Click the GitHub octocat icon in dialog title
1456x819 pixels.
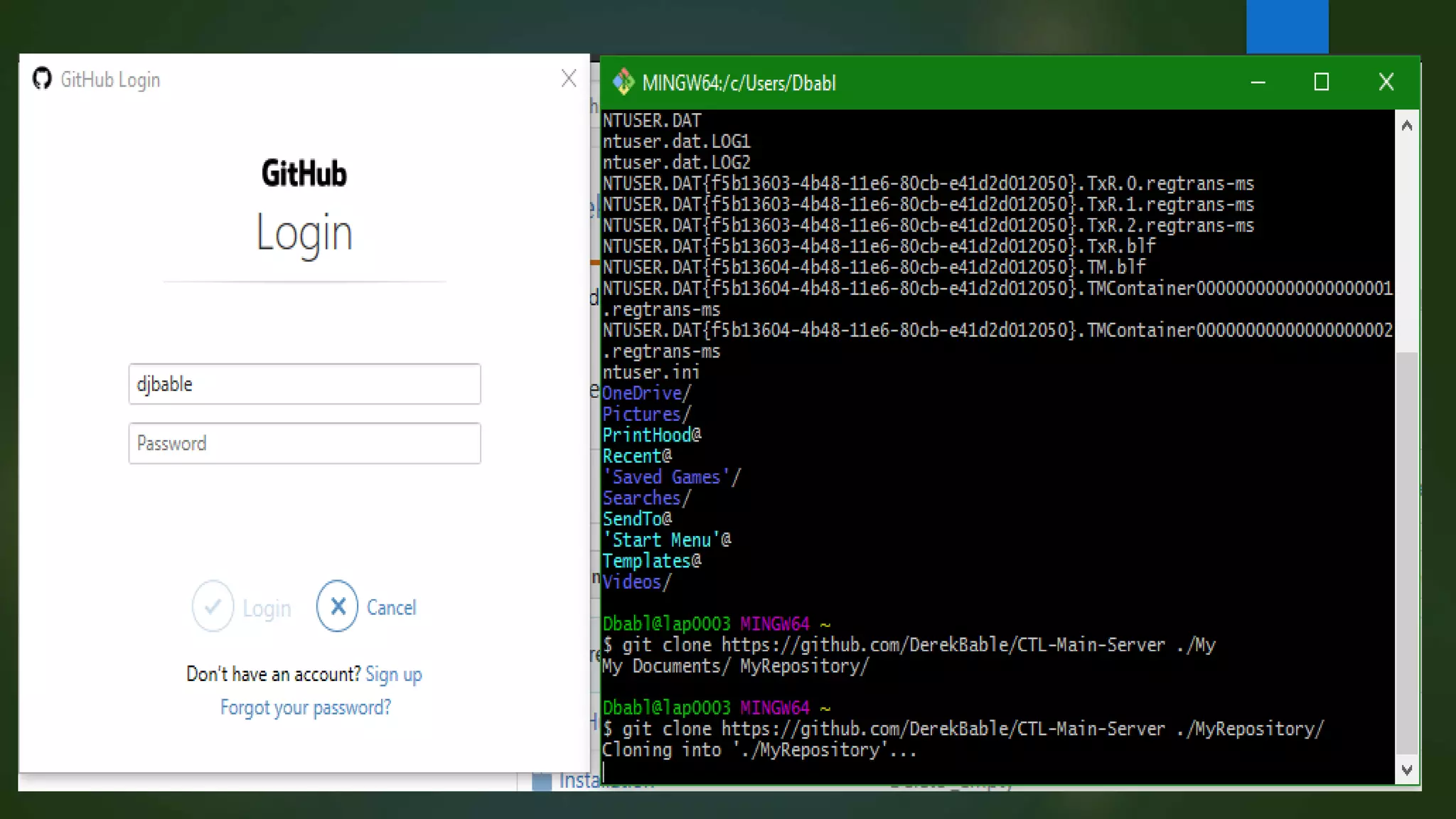[42, 79]
